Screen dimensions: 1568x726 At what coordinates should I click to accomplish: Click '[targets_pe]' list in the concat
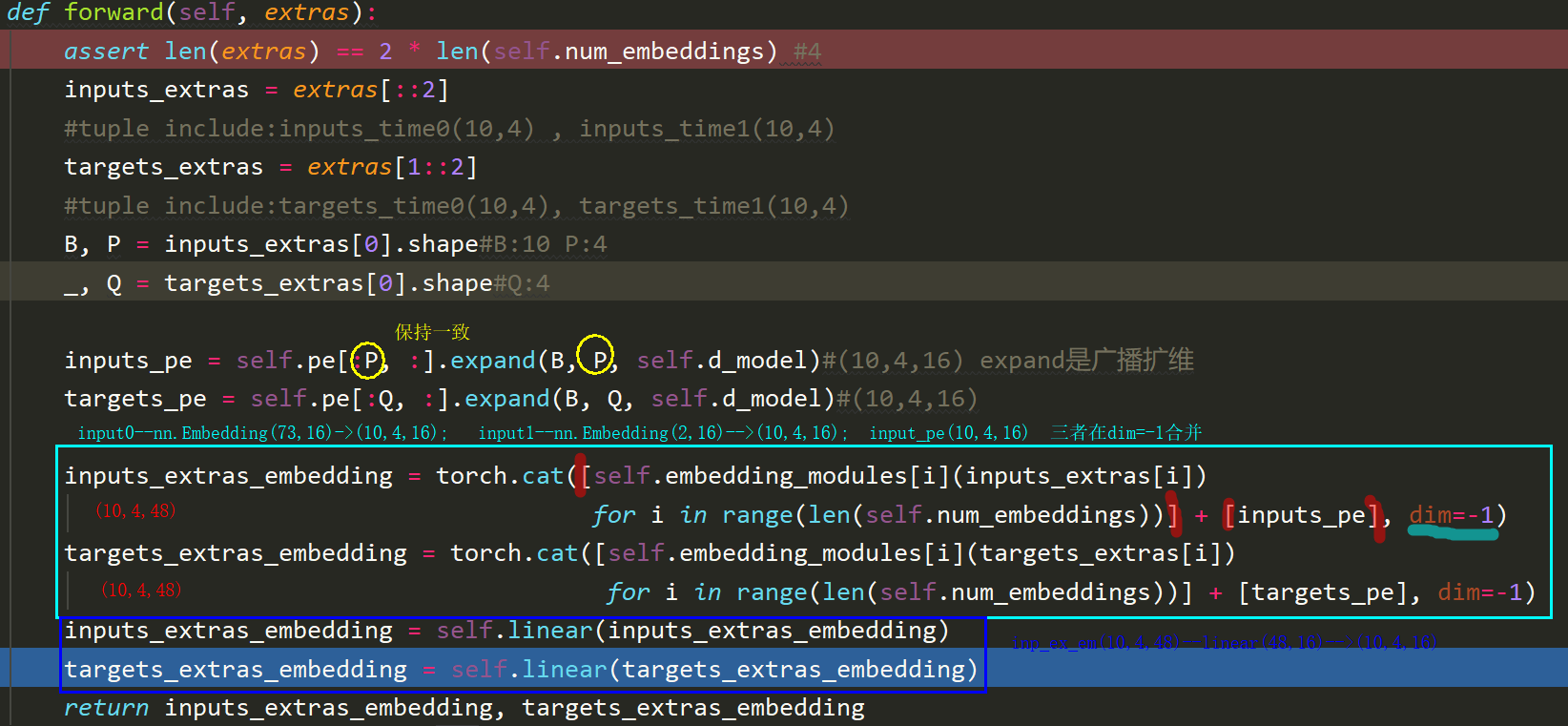1323,592
